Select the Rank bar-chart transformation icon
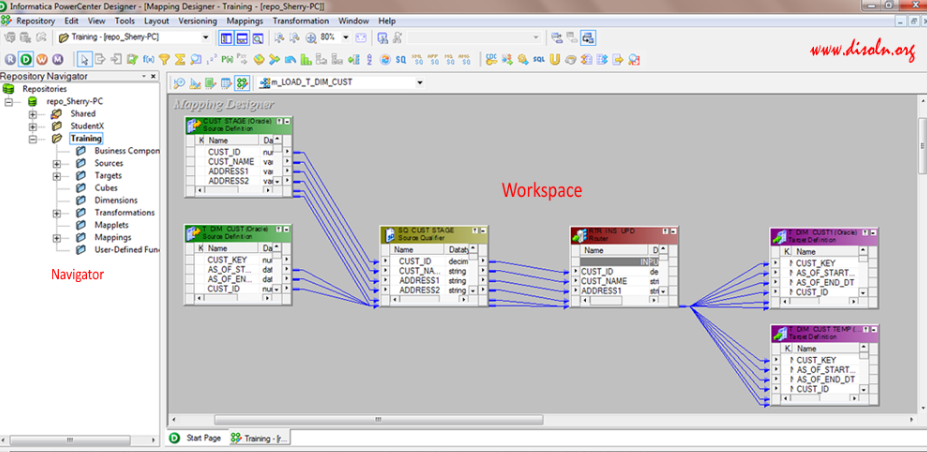Viewport: 927px width, 452px height. [x=305, y=59]
